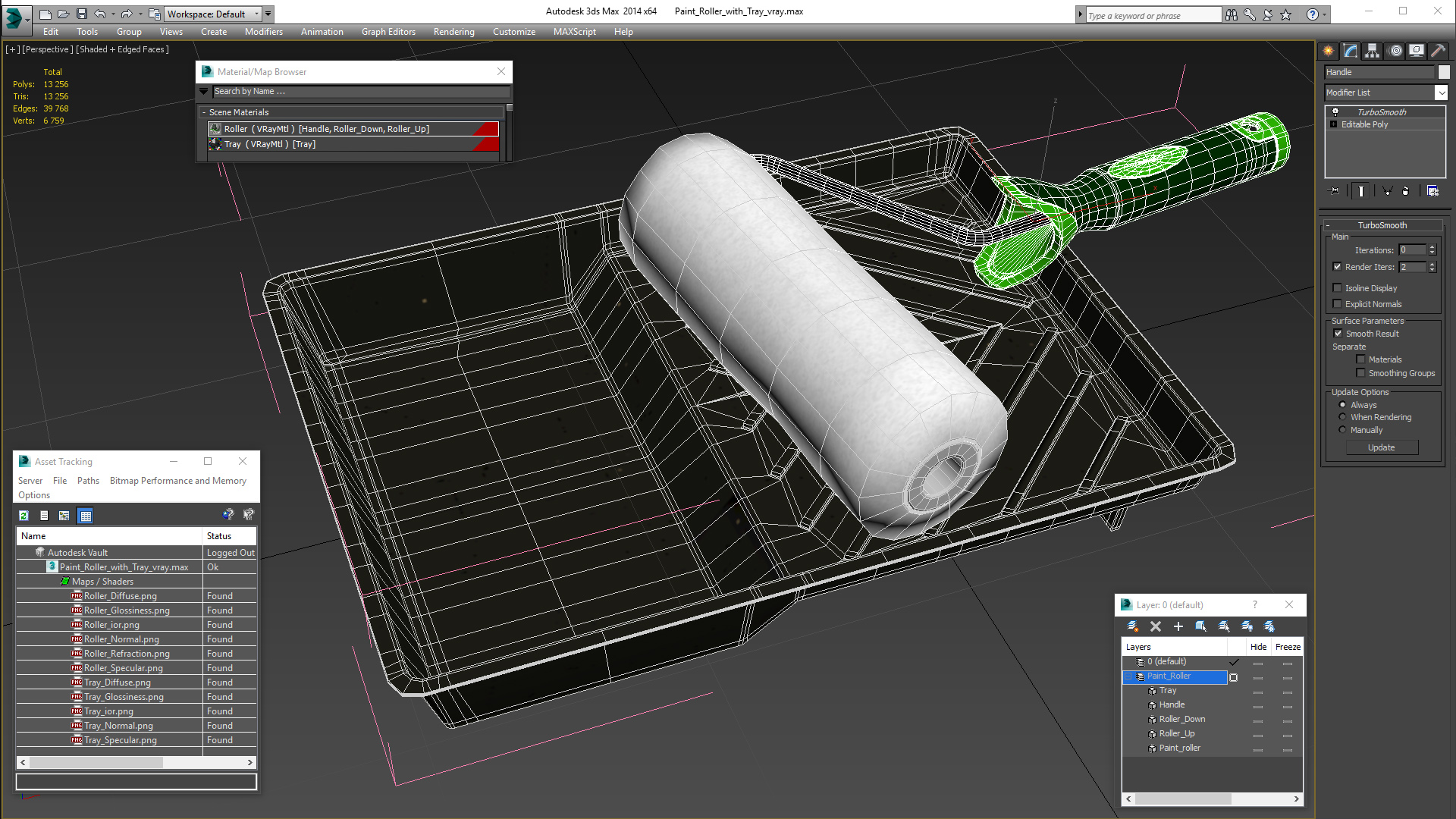
Task: Open the Modifier List dropdown
Action: click(1441, 93)
